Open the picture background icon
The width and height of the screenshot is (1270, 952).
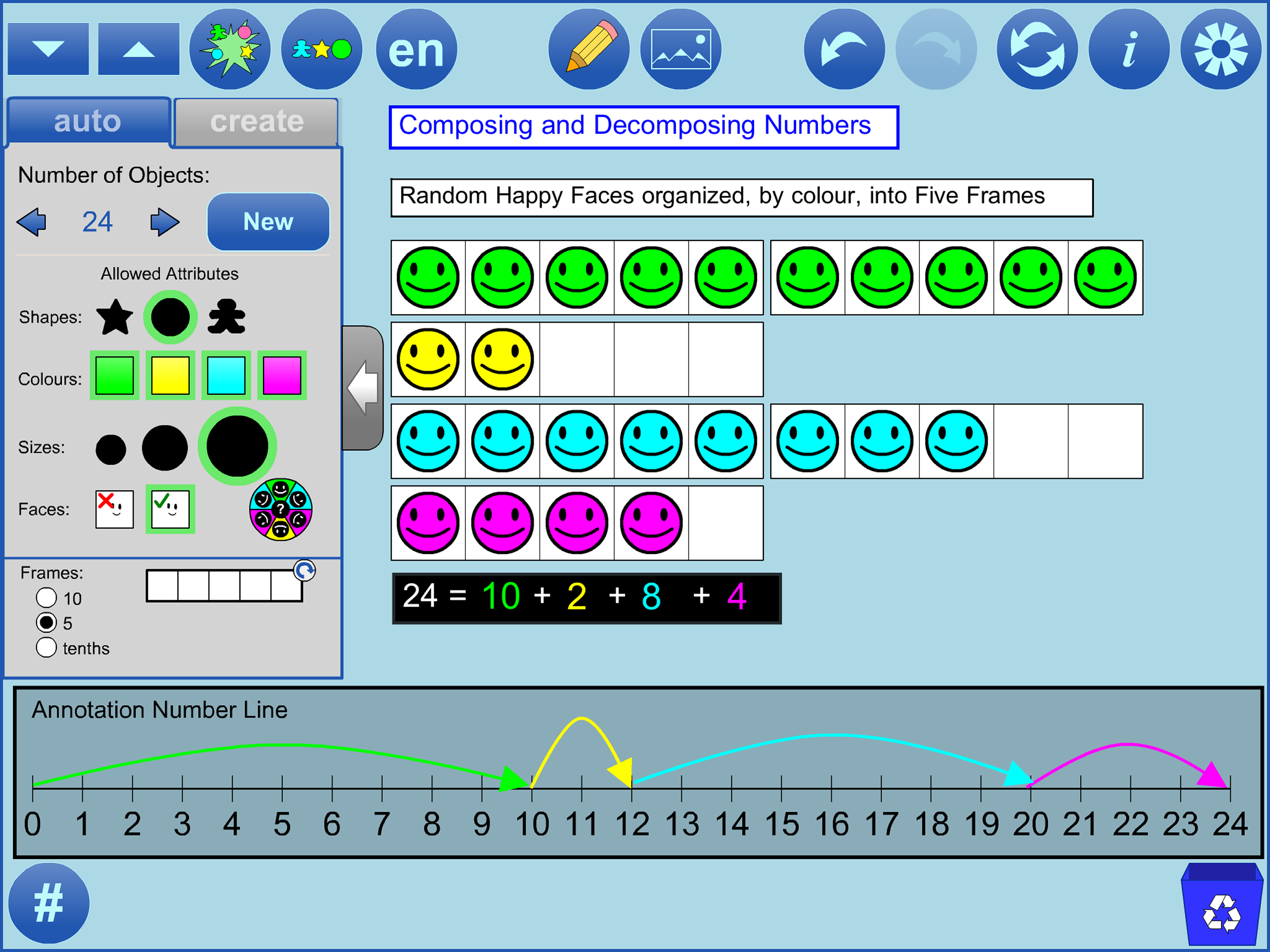pos(681,49)
